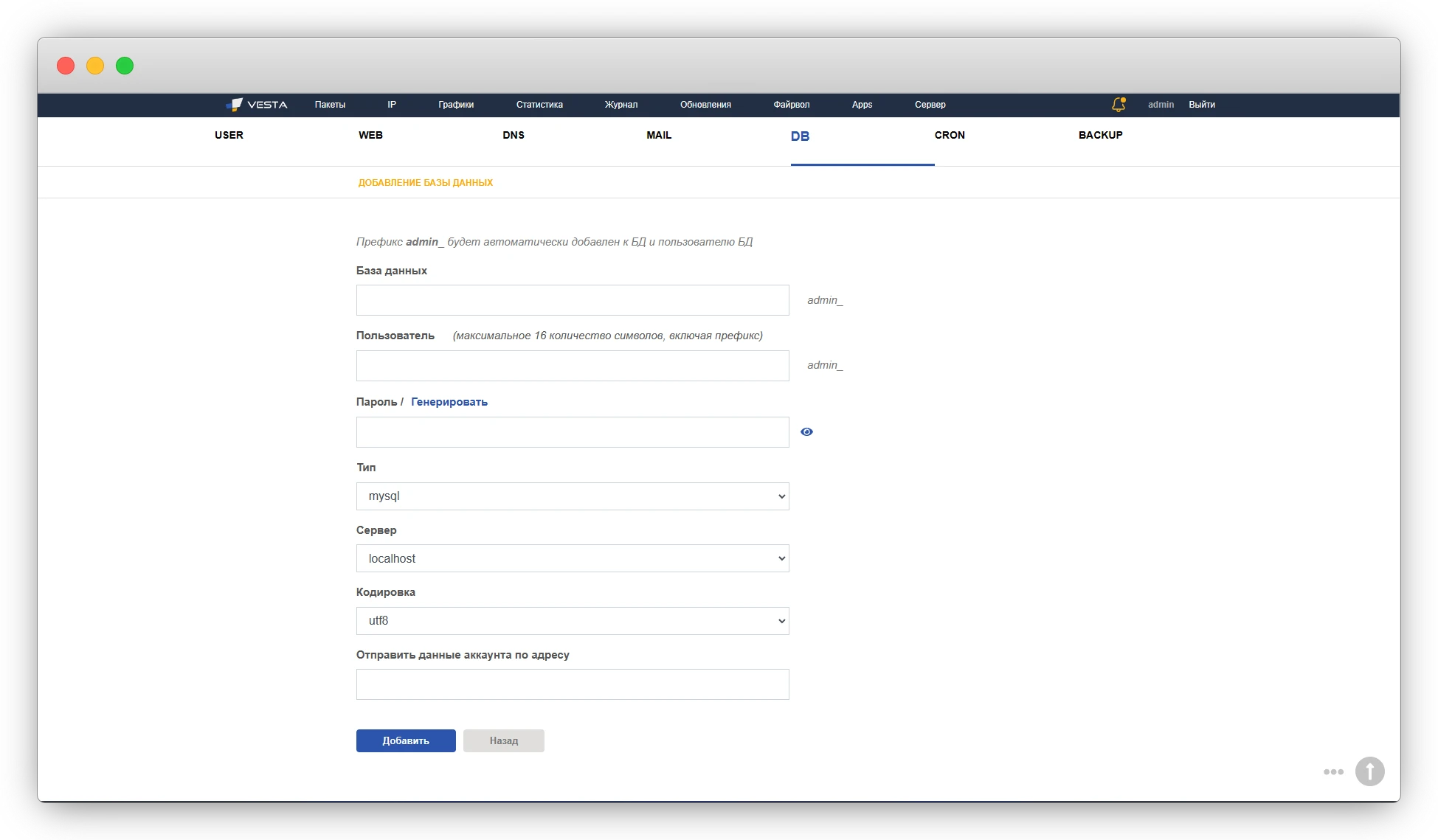Image resolution: width=1438 pixels, height=840 pixels.
Task: Focus the Пользователь input field
Action: point(572,366)
